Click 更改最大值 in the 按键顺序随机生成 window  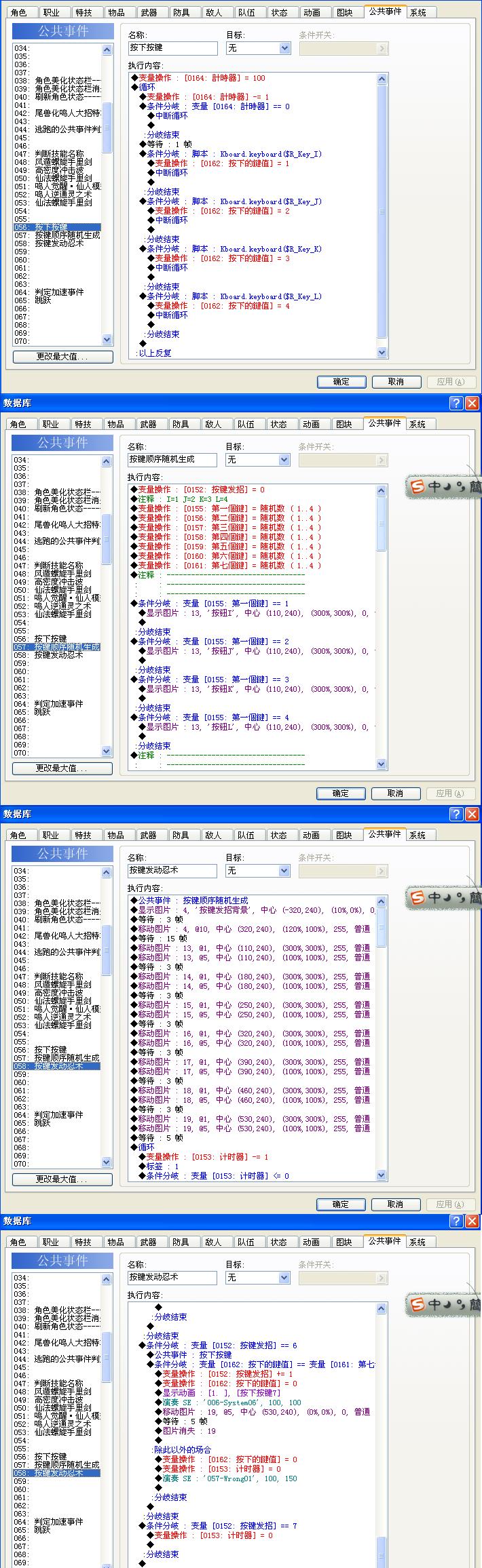point(62,768)
